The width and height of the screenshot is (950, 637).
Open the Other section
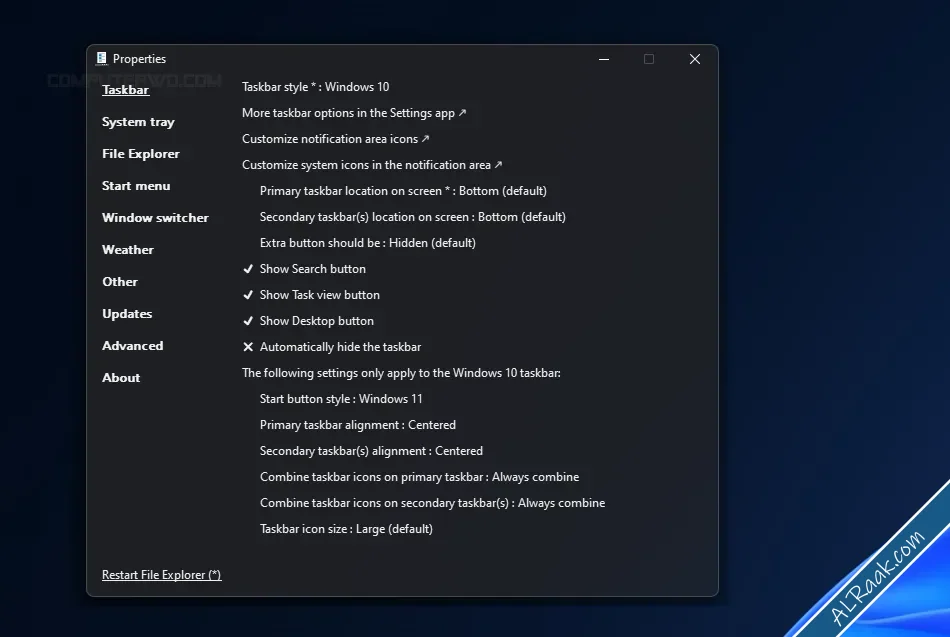coord(120,282)
